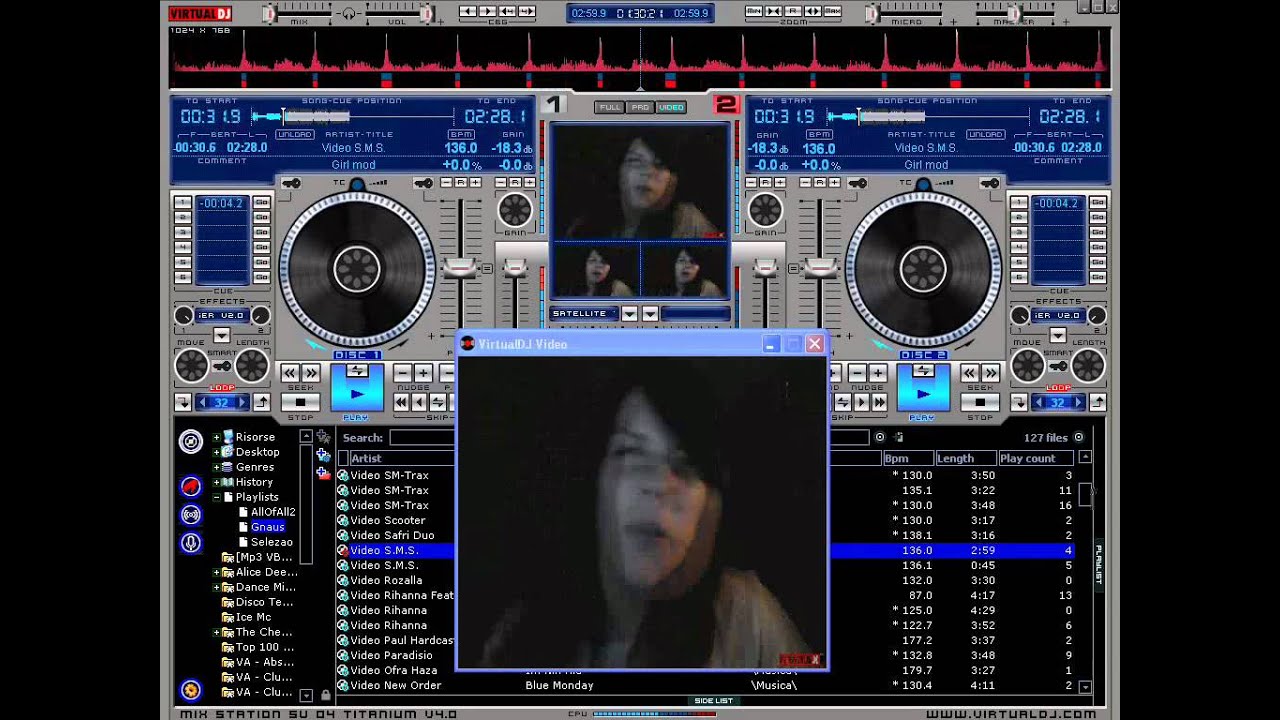This screenshot has height=720, width=1280.
Task: Stop playback on deck 2
Action: pyautogui.click(x=979, y=402)
